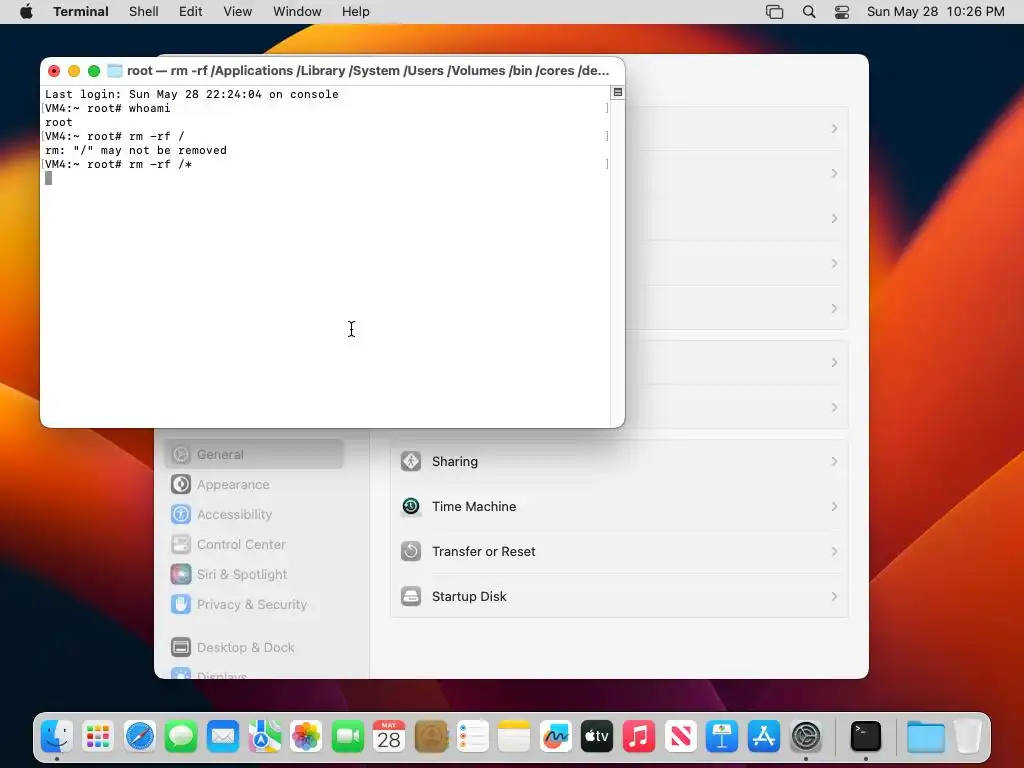Open App Store in the Dock
The image size is (1024, 768).
coord(763,737)
